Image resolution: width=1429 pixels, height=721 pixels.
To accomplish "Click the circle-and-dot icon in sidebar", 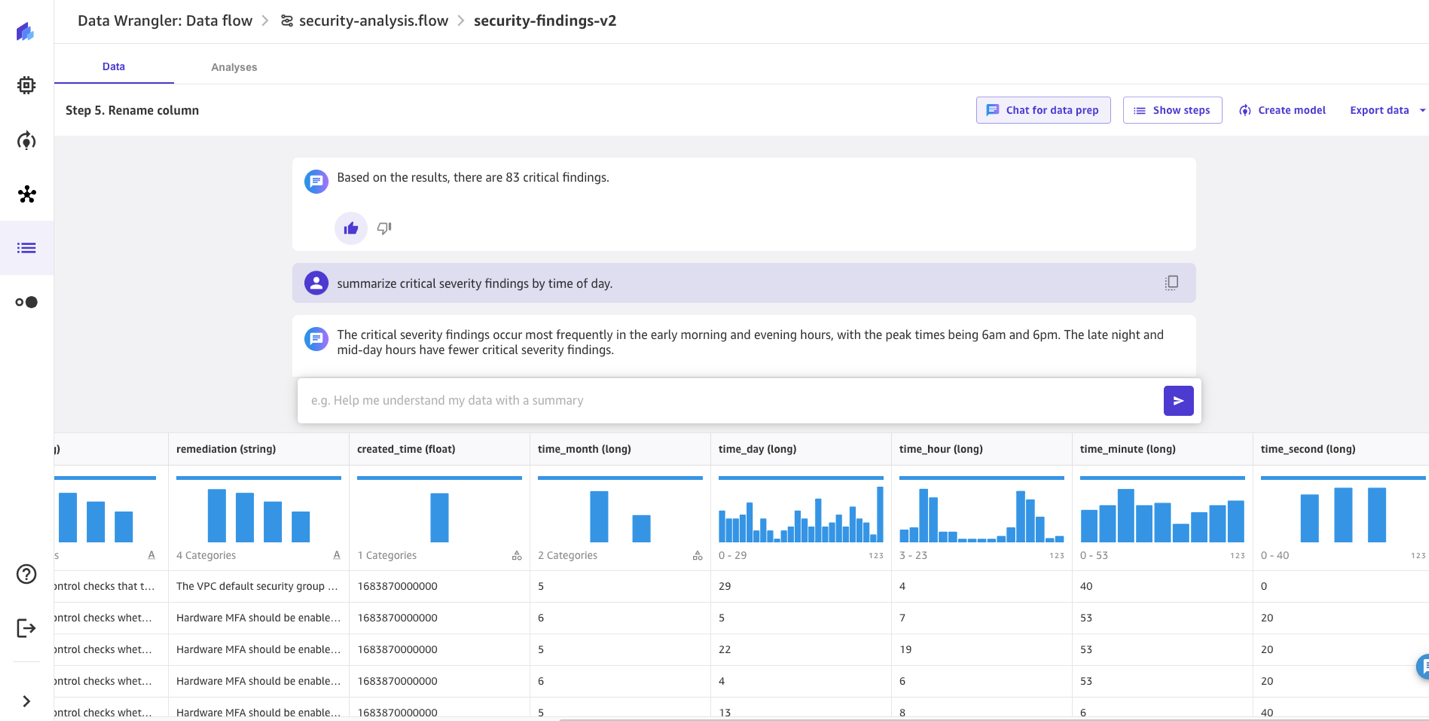I will (x=26, y=302).
